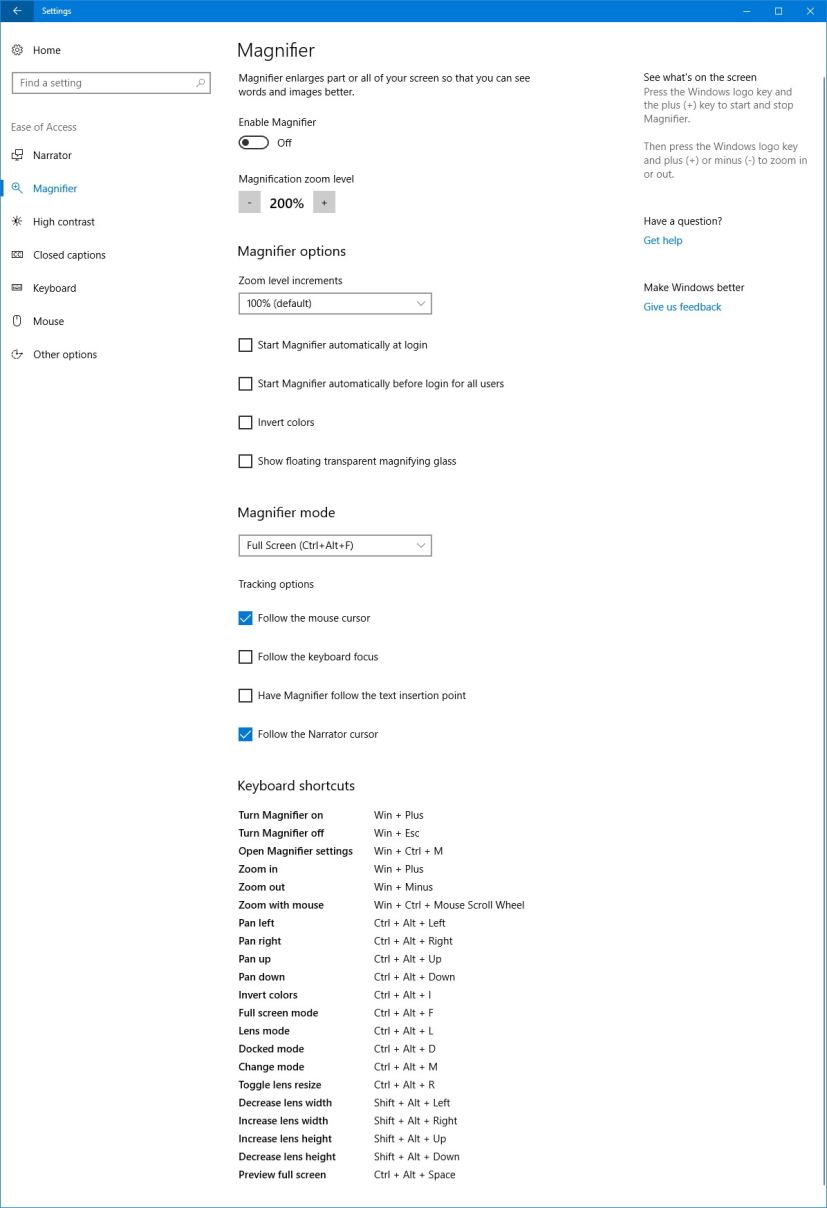
Task: Select the Other options icon
Action: [x=16, y=354]
